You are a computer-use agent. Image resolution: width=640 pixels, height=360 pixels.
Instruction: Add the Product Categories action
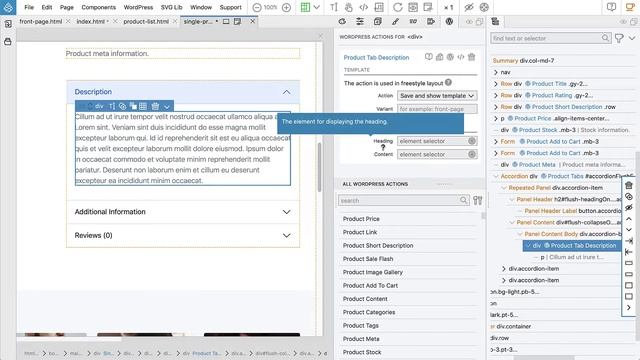(369, 312)
